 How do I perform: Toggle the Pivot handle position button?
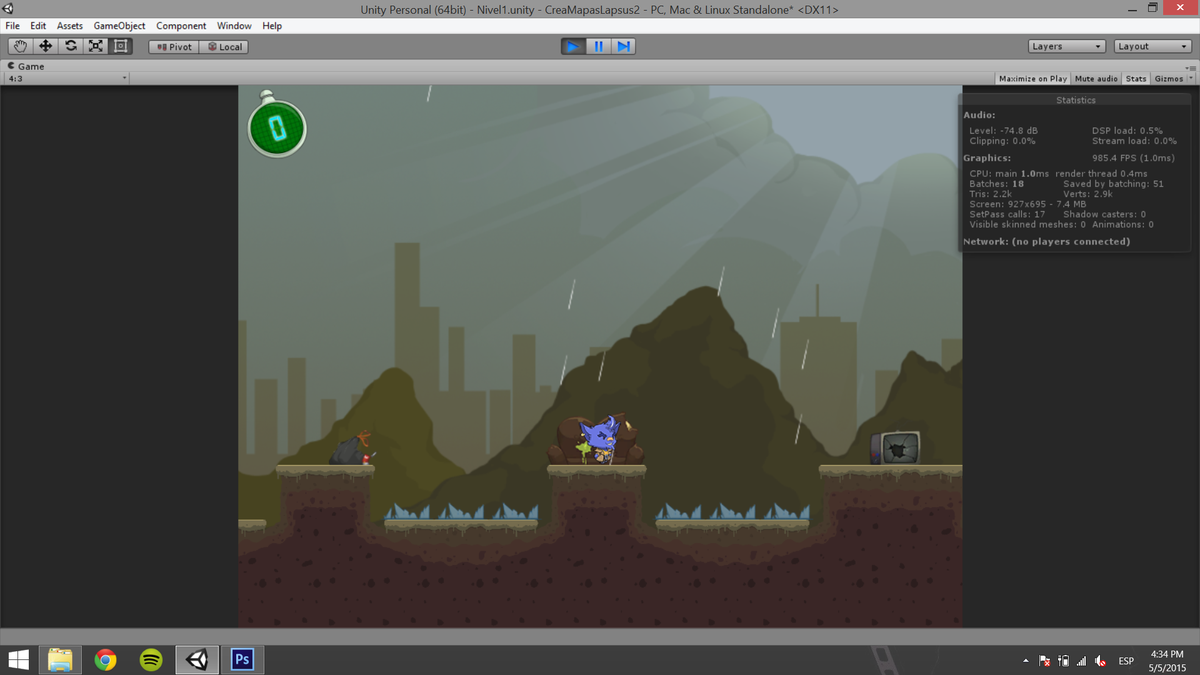pos(174,47)
